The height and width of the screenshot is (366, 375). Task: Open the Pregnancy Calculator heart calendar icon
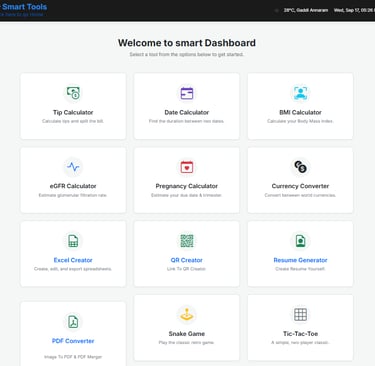[x=187, y=167]
